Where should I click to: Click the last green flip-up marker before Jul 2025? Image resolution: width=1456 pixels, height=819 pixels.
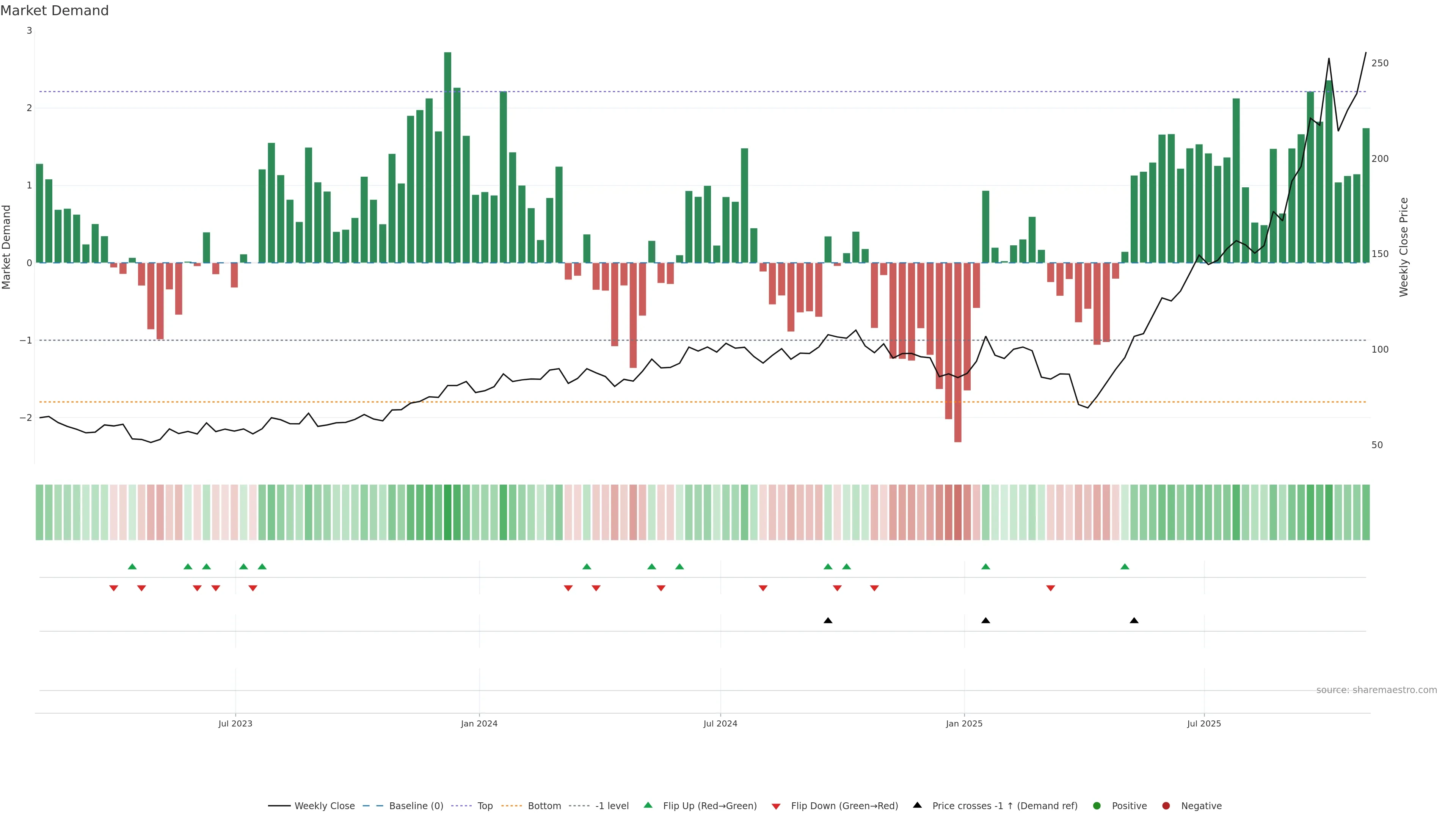point(1125,566)
